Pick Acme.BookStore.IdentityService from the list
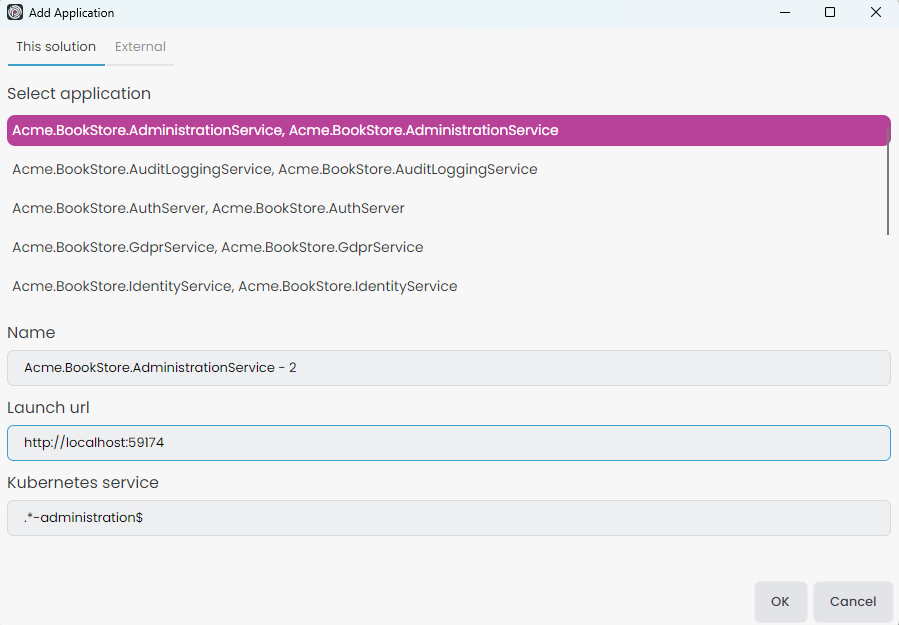Screen dimensions: 899x625 [234, 286]
